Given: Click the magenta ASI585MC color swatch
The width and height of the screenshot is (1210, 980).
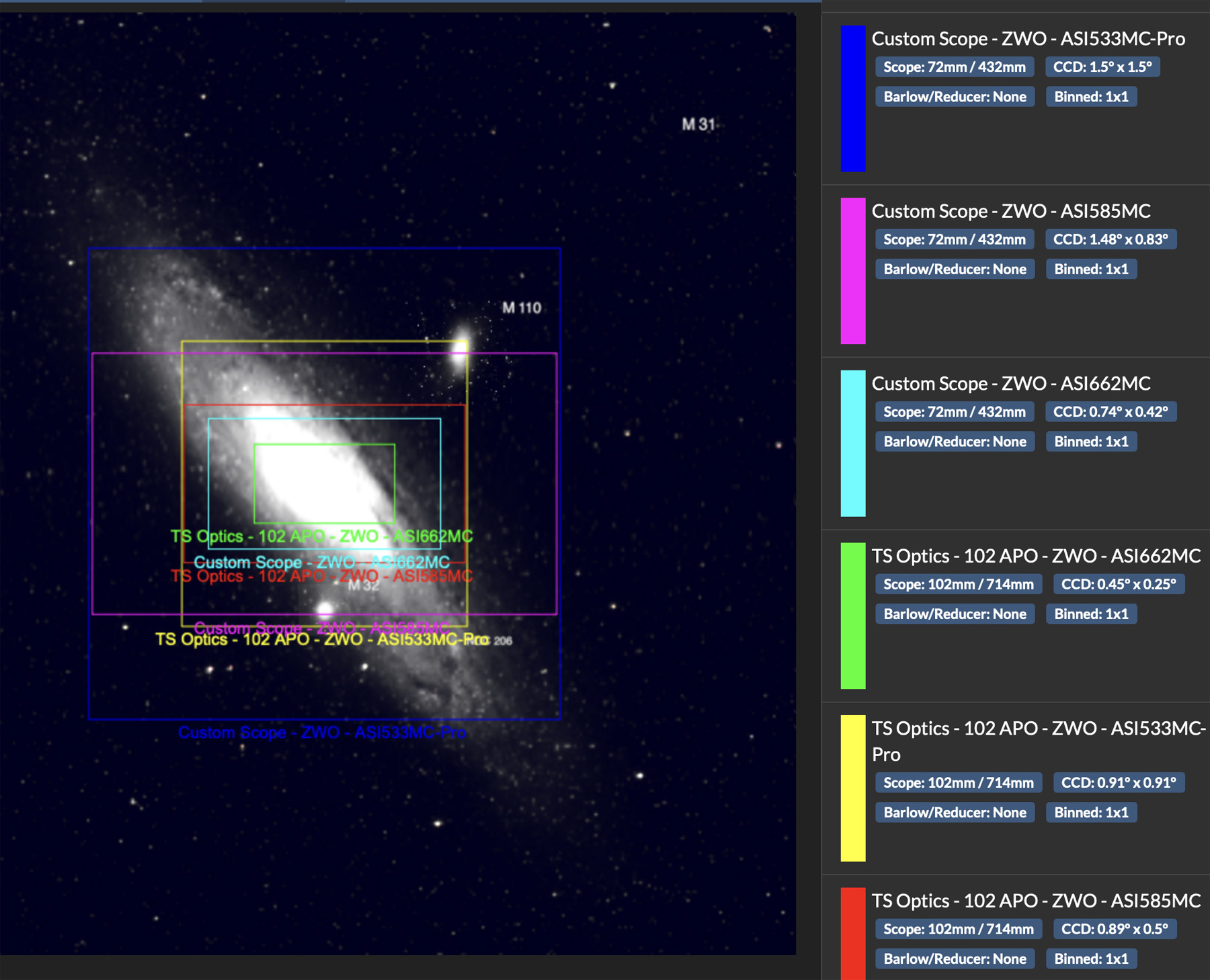Looking at the screenshot, I should 852,271.
